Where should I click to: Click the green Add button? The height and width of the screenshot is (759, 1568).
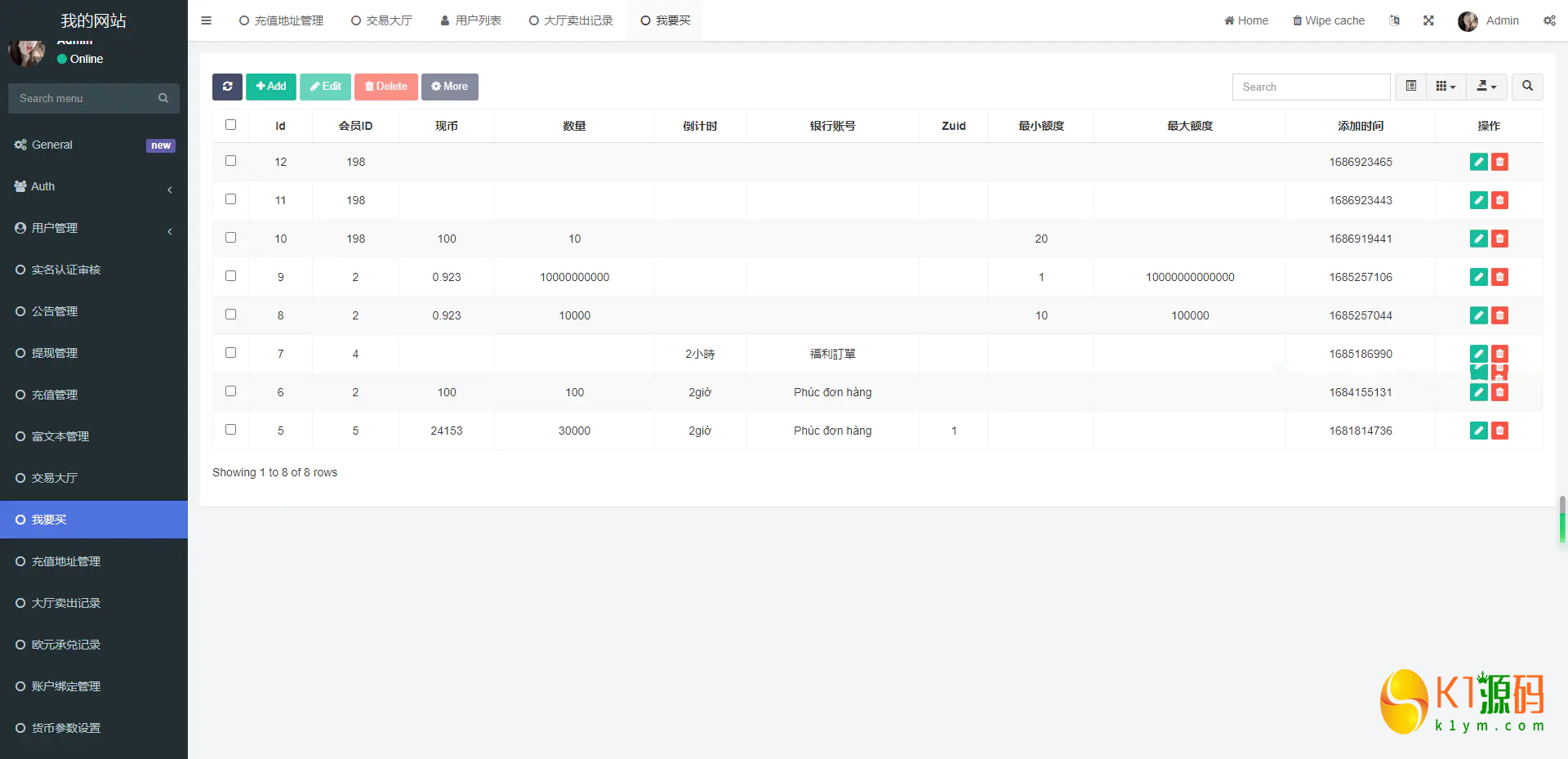pos(271,87)
